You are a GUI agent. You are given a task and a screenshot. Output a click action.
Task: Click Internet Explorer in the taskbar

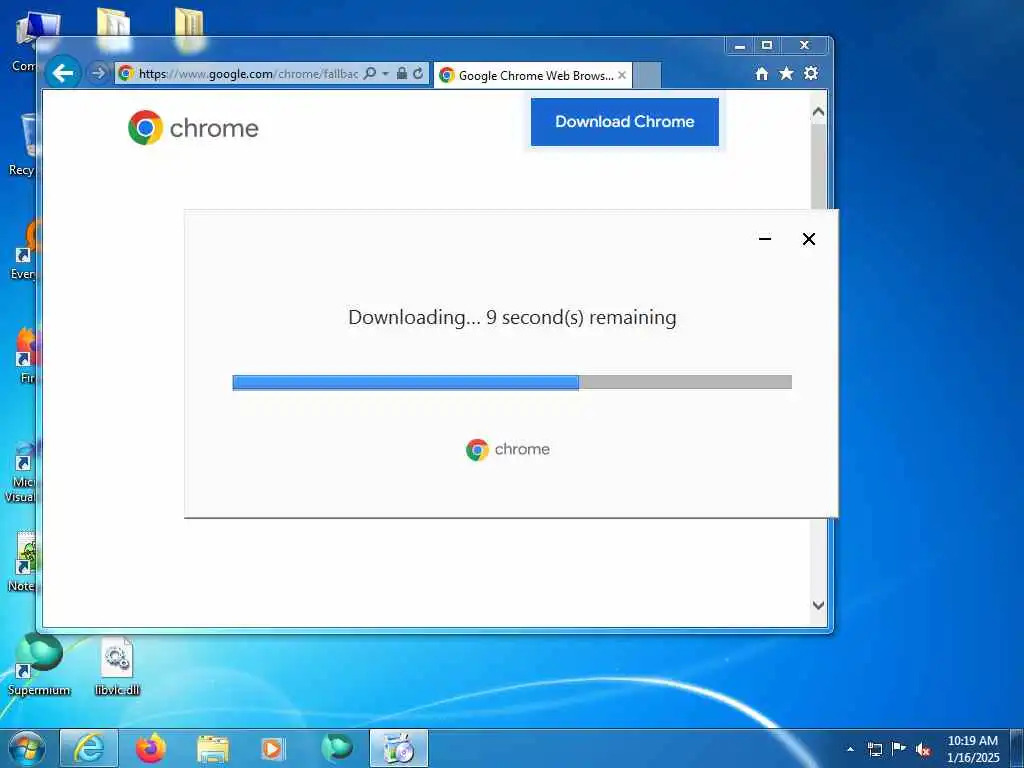[x=89, y=748]
